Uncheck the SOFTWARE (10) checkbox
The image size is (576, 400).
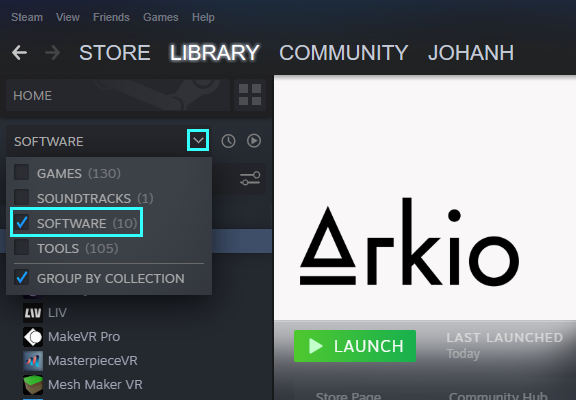[x=22, y=222]
